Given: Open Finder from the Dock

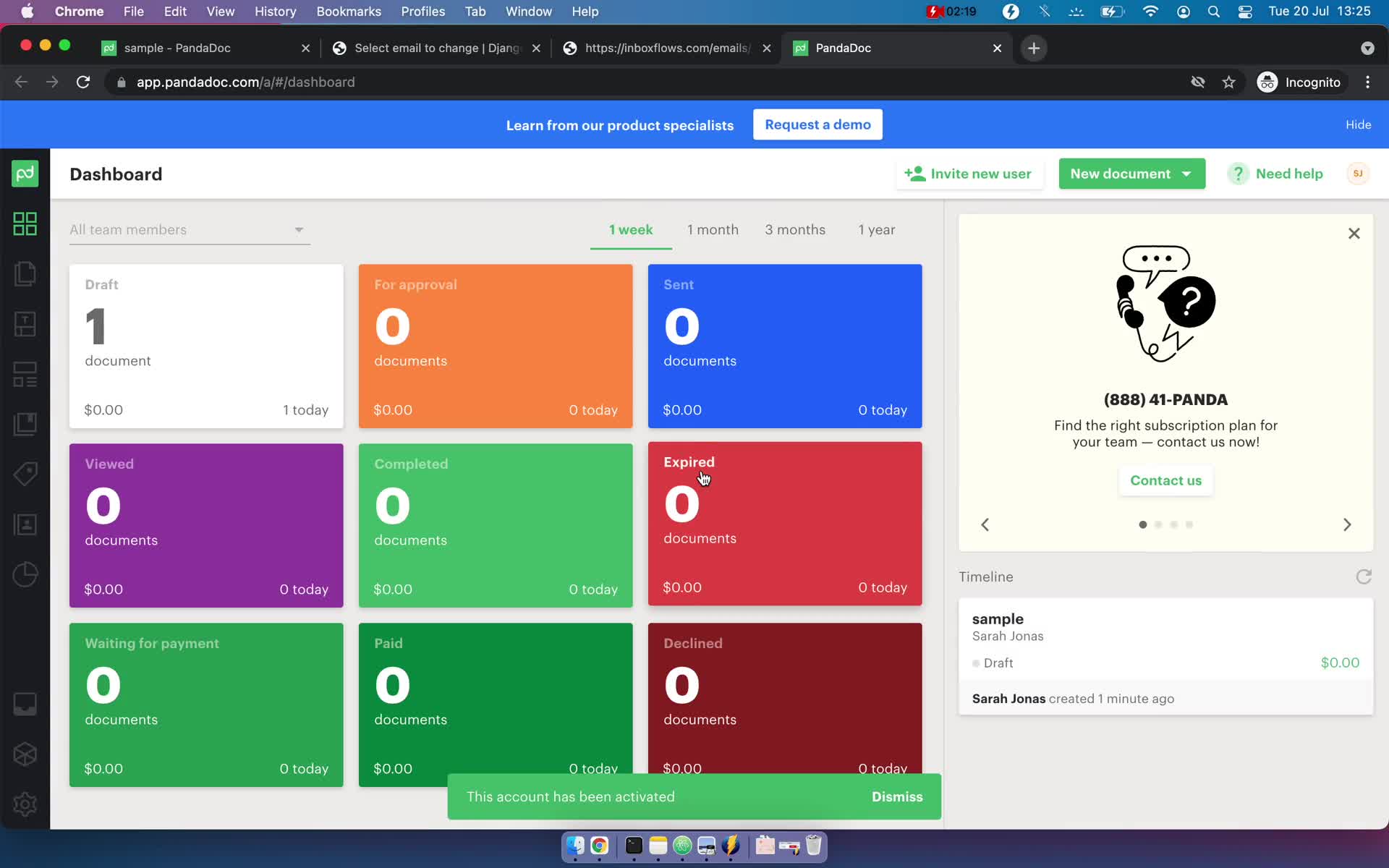Looking at the screenshot, I should coord(575,845).
